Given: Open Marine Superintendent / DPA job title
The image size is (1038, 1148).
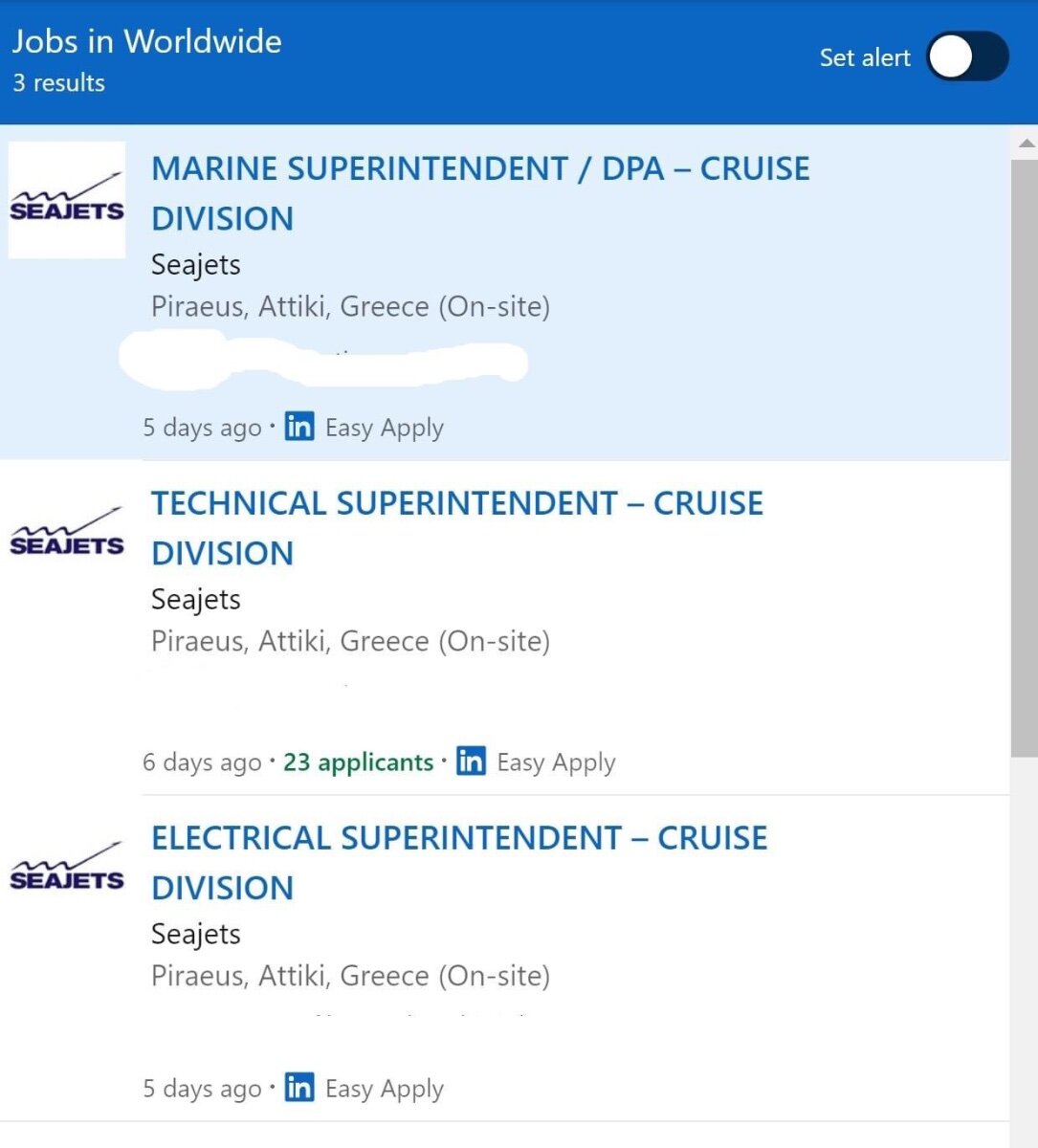Looking at the screenshot, I should tap(480, 193).
